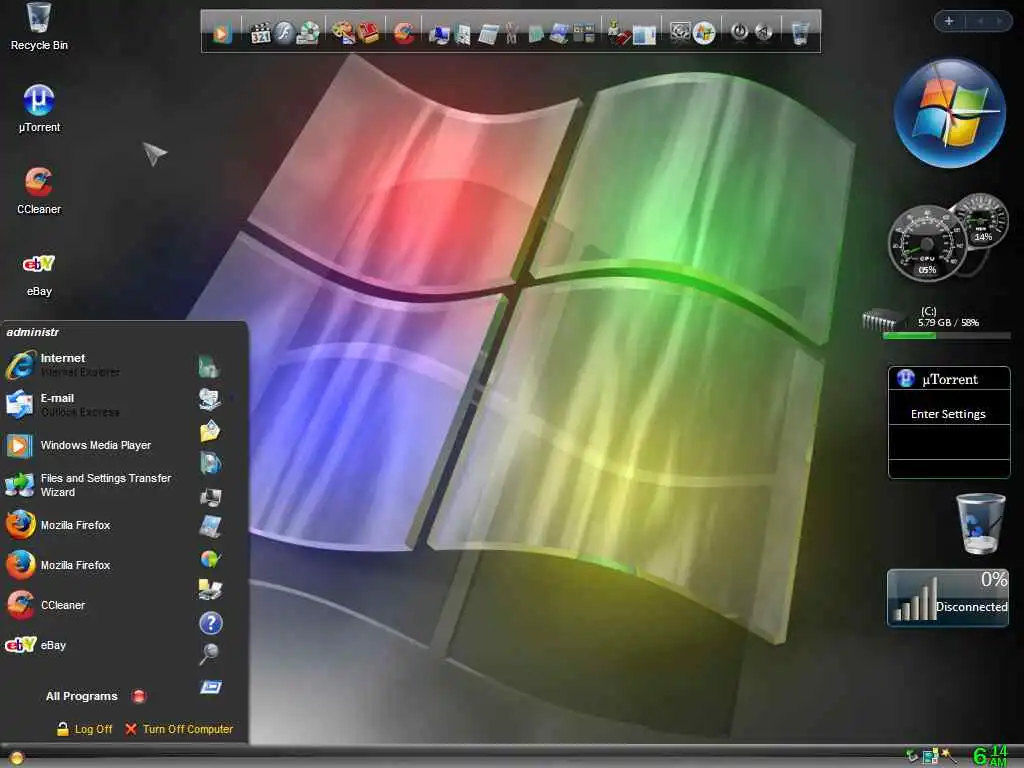
Task: Click the Start orb on the taskbar
Action: 16,758
